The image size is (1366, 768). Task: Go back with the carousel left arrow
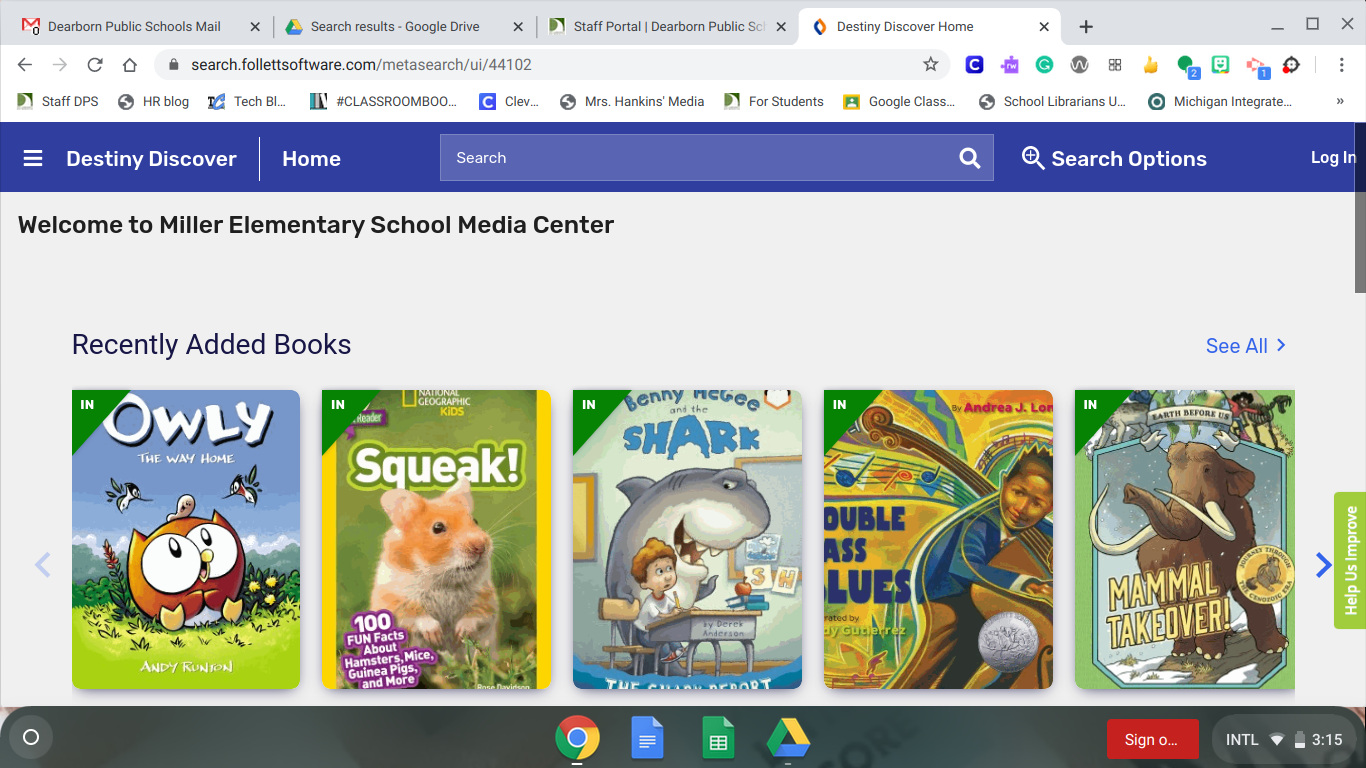click(42, 565)
